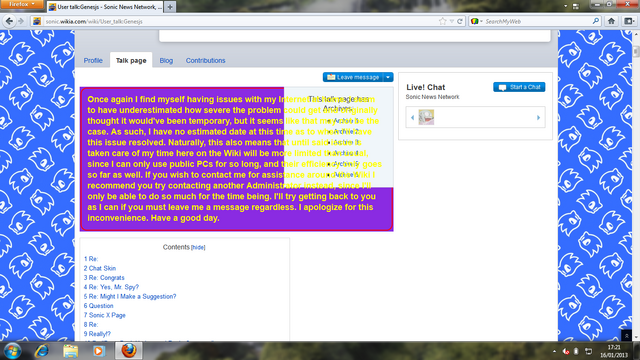Image resolution: width=640 pixels, height=360 pixels.
Task: Click the Start a Chat button
Action: (x=519, y=87)
